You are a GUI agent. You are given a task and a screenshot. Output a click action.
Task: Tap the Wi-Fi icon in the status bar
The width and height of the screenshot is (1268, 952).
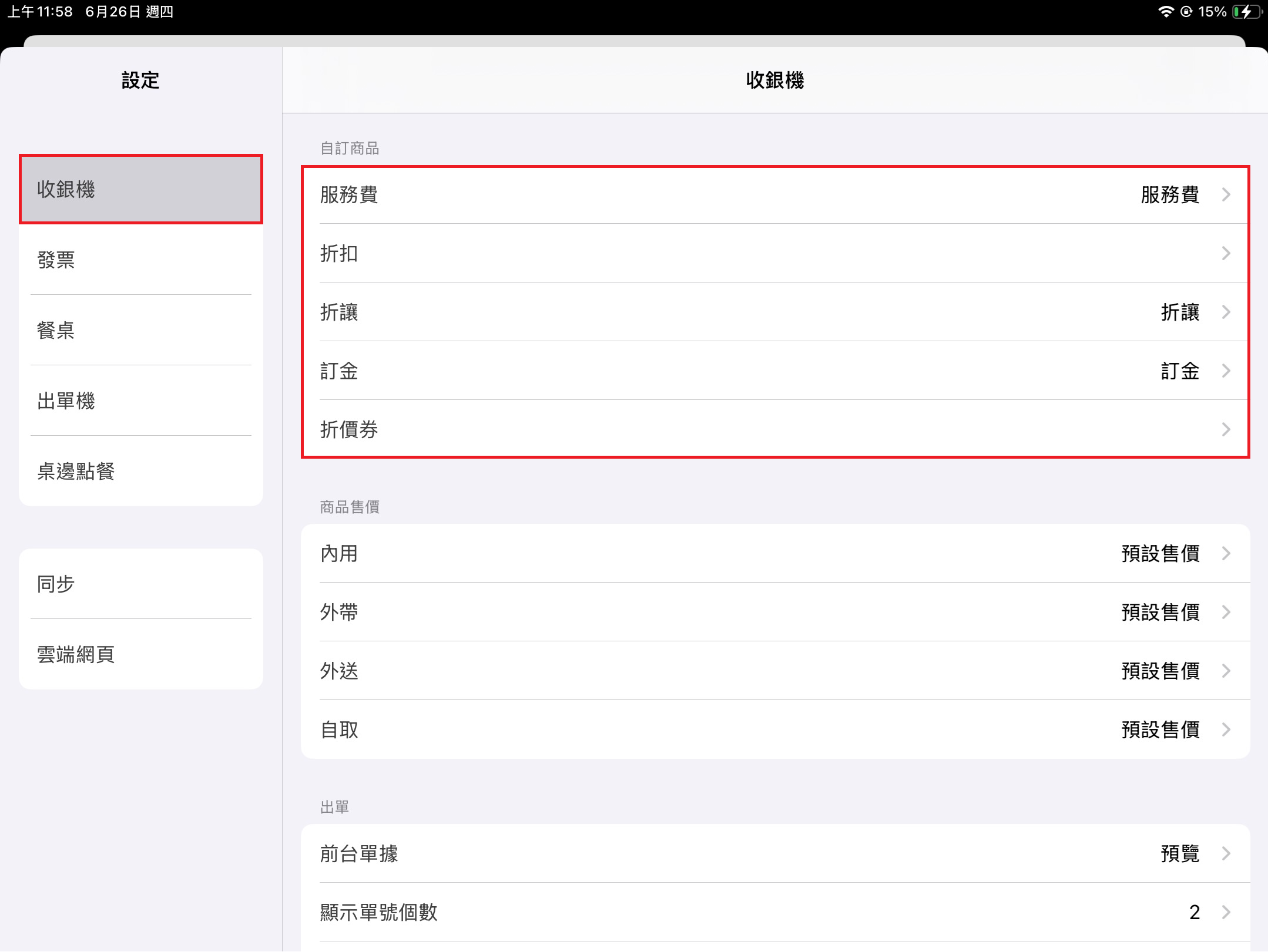point(1165,12)
